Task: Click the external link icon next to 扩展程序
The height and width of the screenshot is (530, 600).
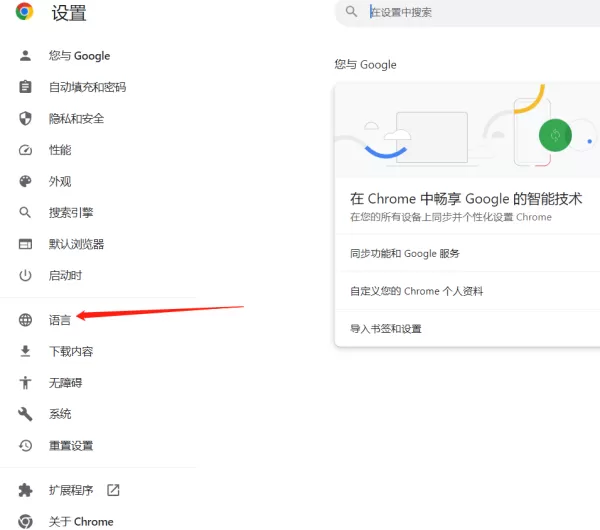Action: point(113,490)
